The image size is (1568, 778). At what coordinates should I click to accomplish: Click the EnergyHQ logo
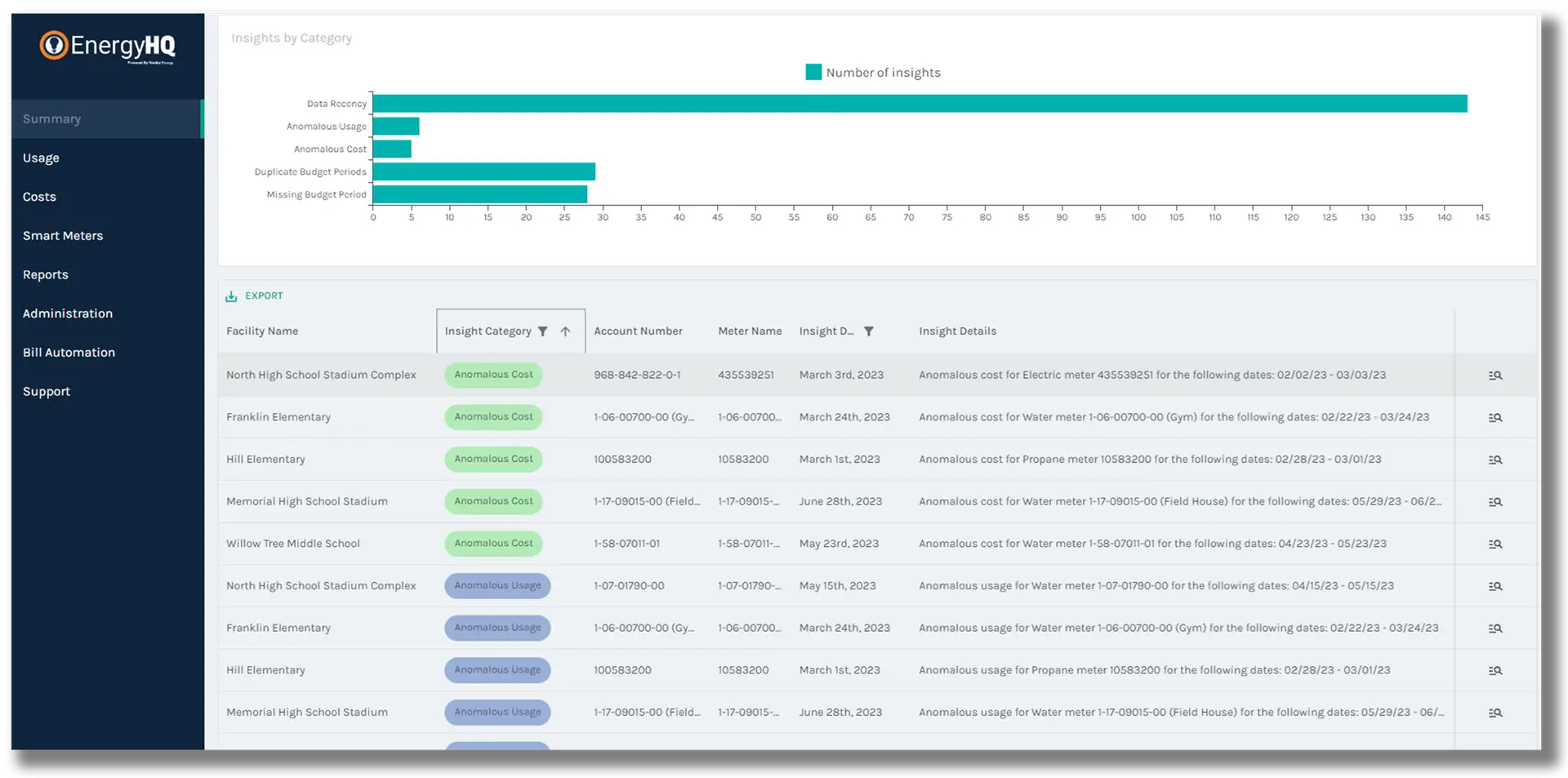pyautogui.click(x=107, y=47)
